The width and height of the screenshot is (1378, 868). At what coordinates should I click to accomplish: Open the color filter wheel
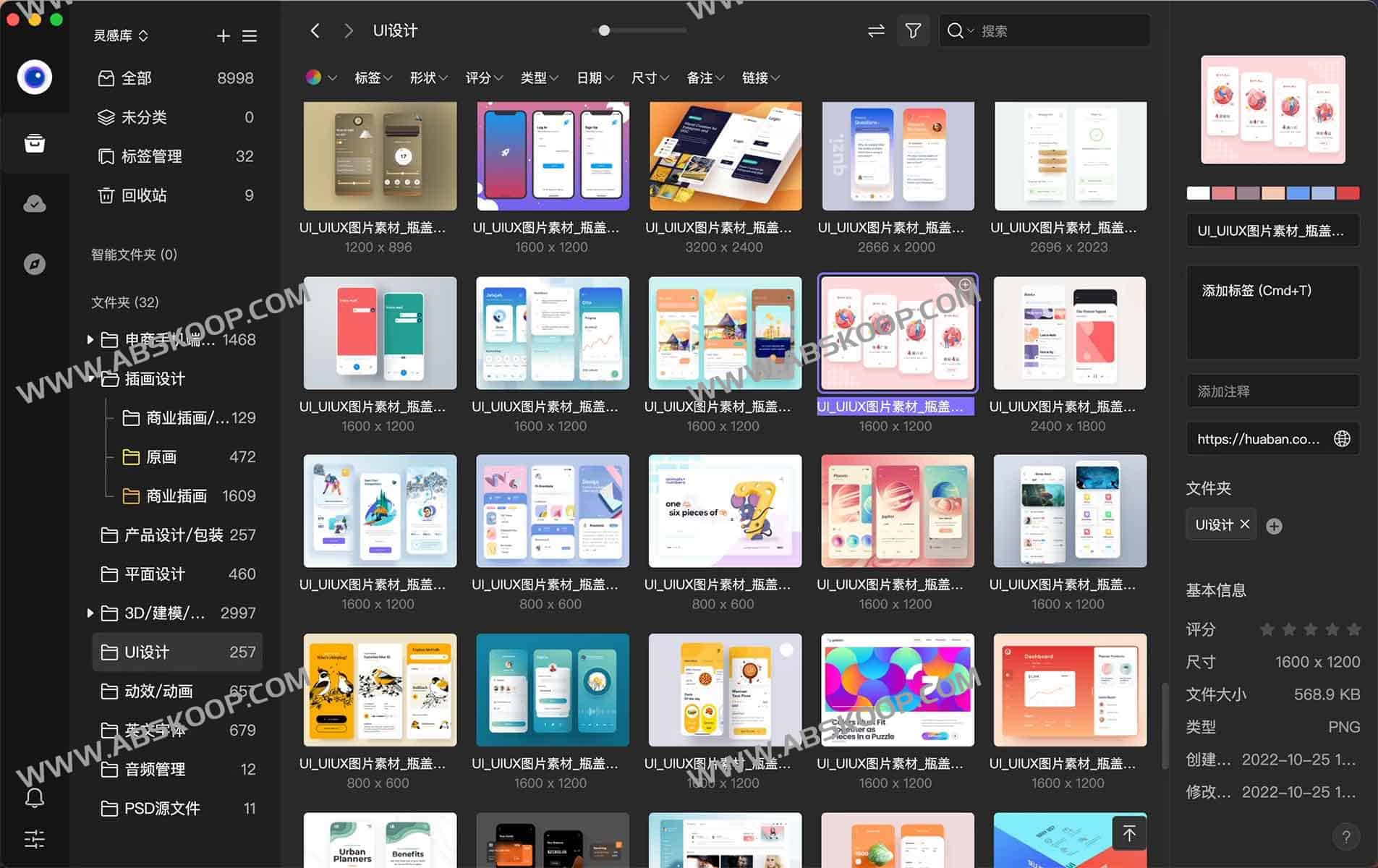pos(315,77)
